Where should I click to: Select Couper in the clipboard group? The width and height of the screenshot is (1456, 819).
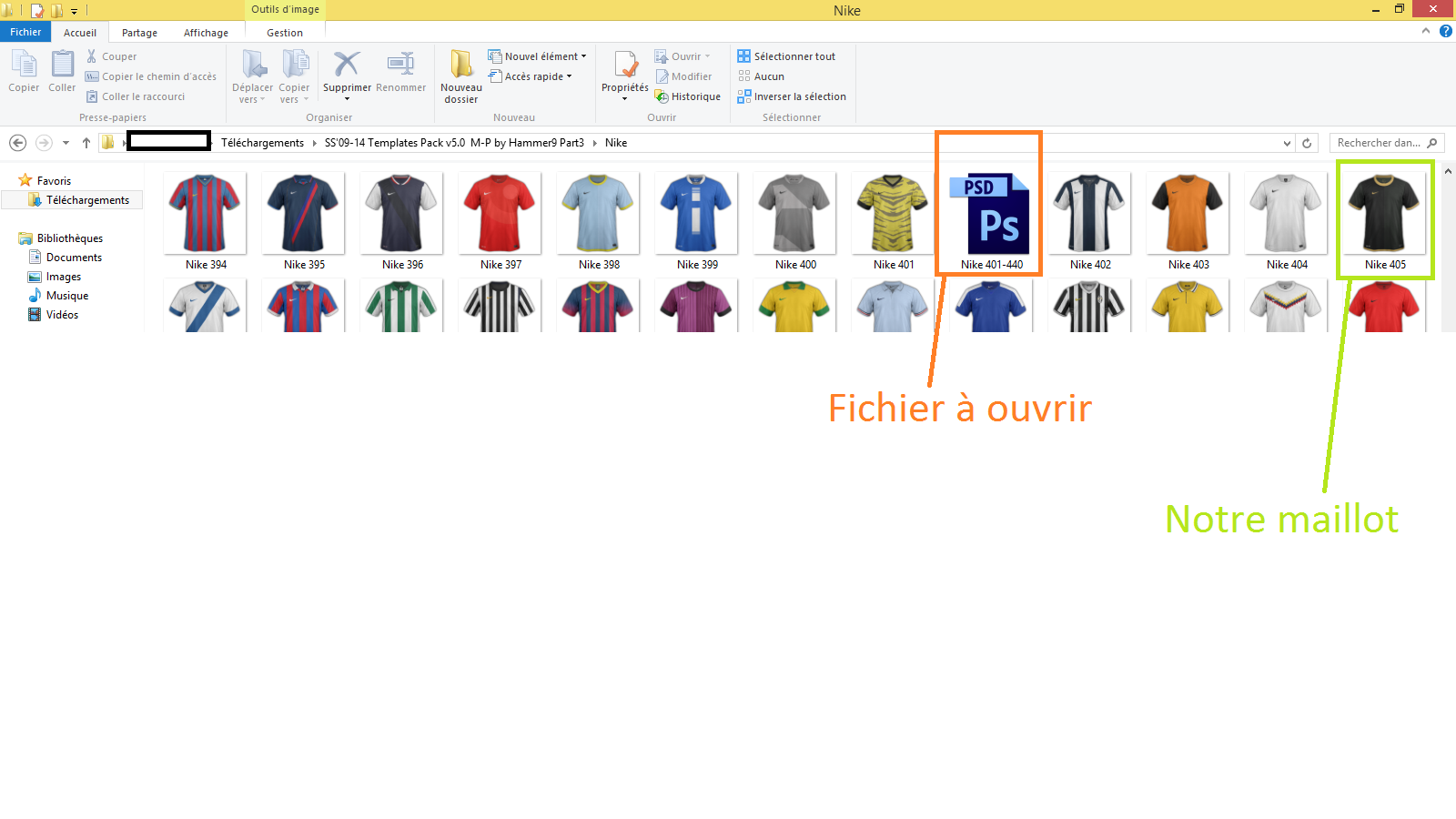(x=111, y=56)
